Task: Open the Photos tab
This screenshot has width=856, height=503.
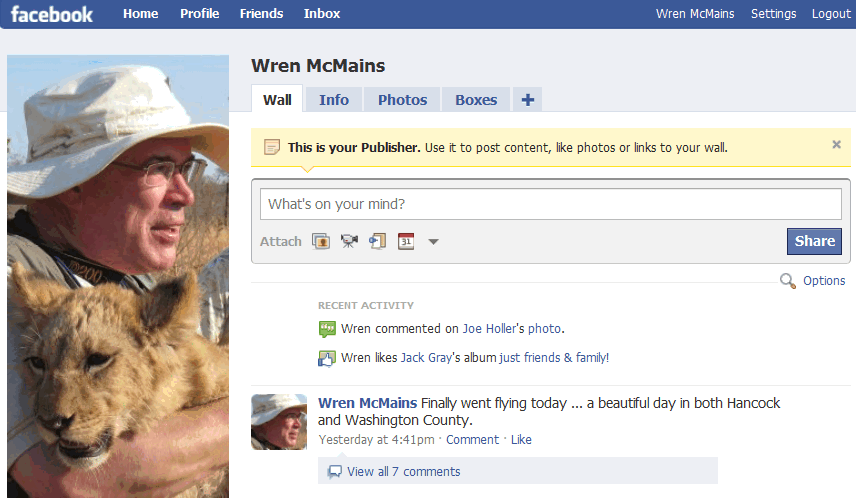Action: [402, 100]
